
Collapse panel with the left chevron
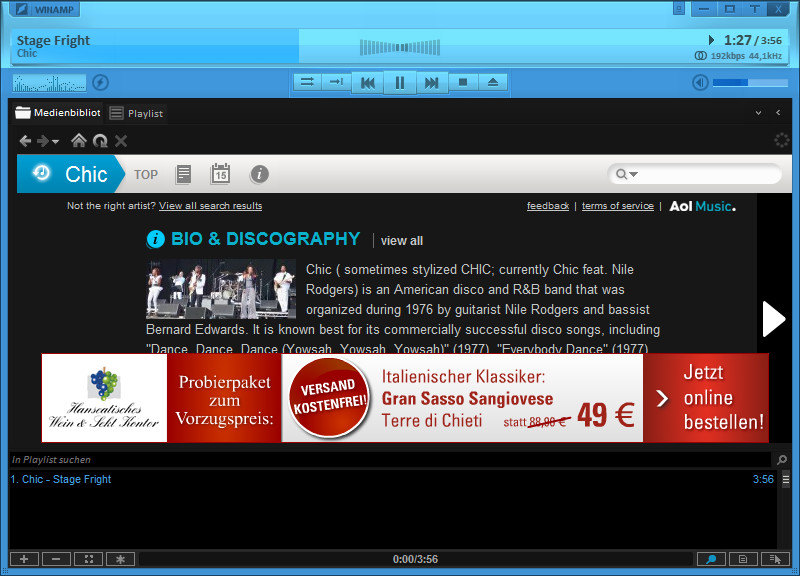pyautogui.click(x=778, y=113)
